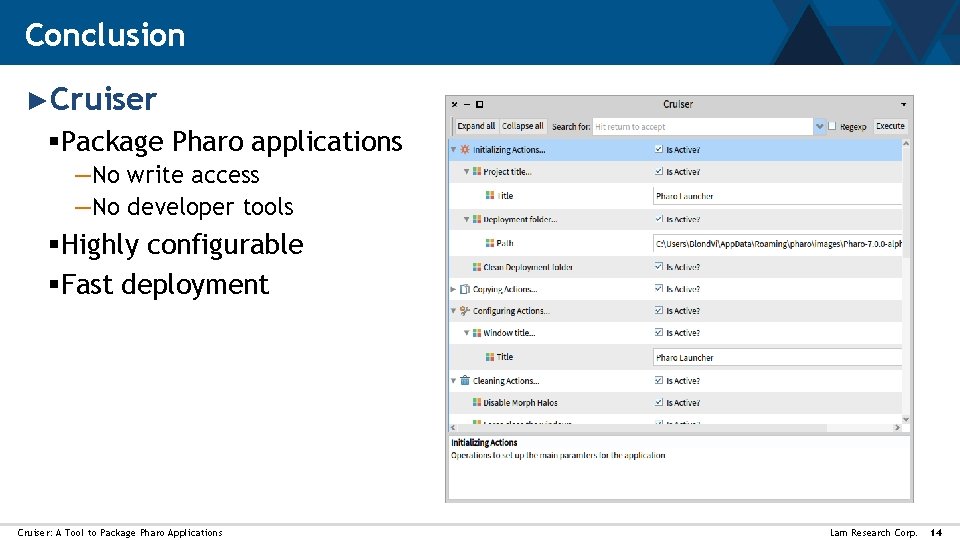
Task: Toggle Is Active for Deployment folder
Action: (659, 219)
